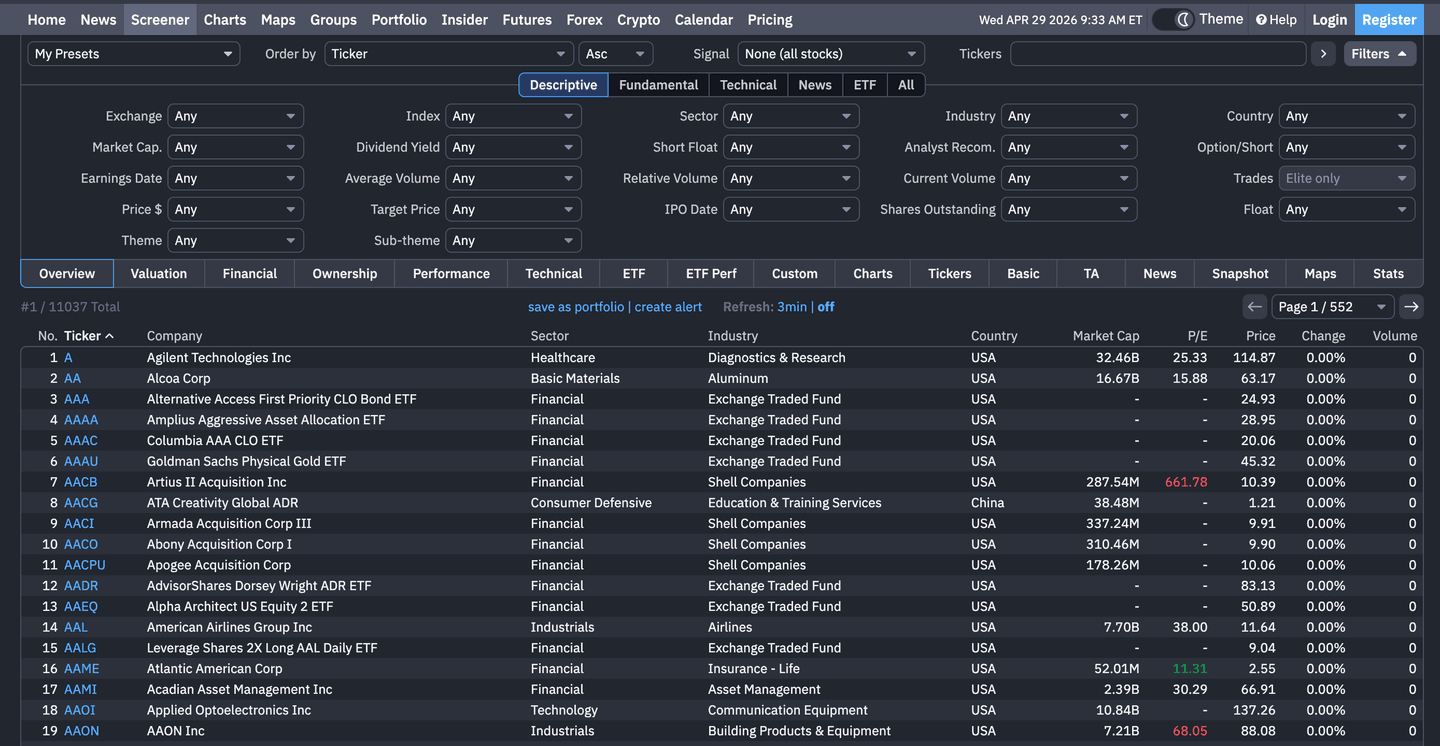Screen dimensions: 1440x746
Task: Open the AAL ticker link
Action: click(76, 627)
